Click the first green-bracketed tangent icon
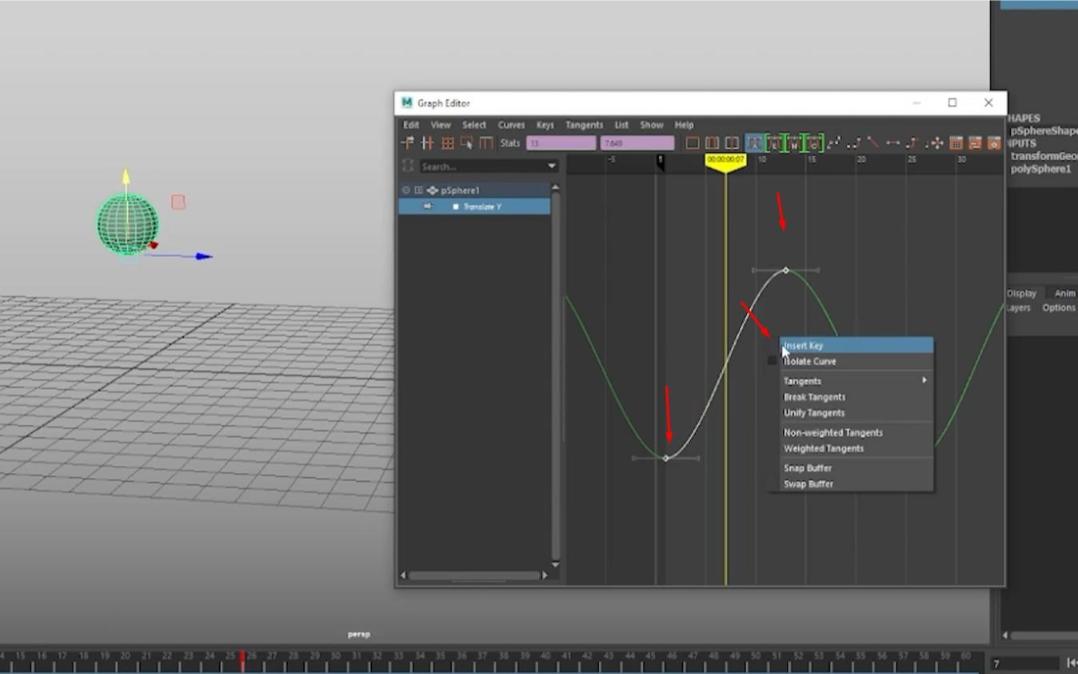Viewport: 1078px width, 674px height. click(775, 143)
